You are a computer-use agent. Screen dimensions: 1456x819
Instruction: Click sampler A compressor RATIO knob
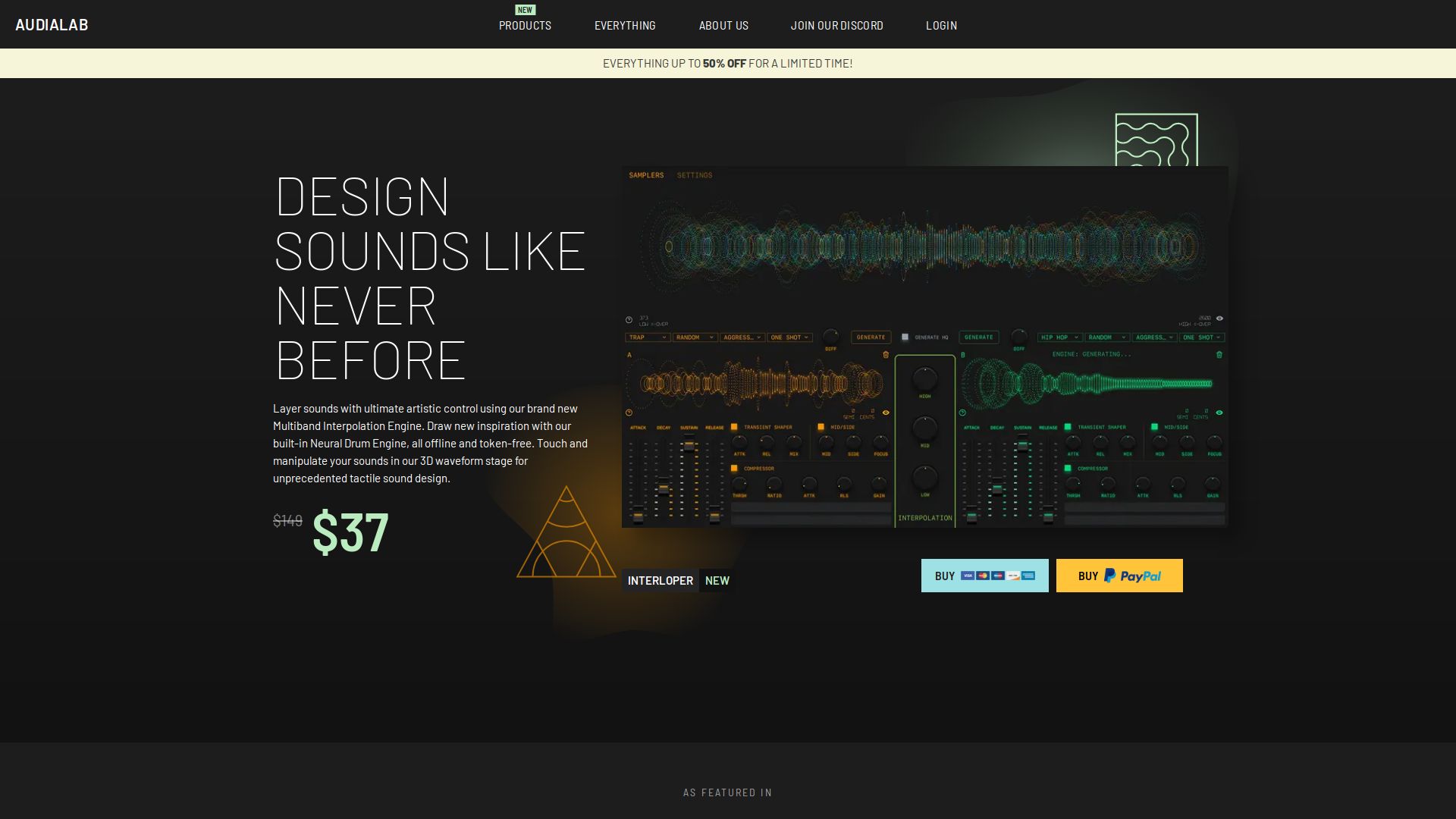(774, 483)
